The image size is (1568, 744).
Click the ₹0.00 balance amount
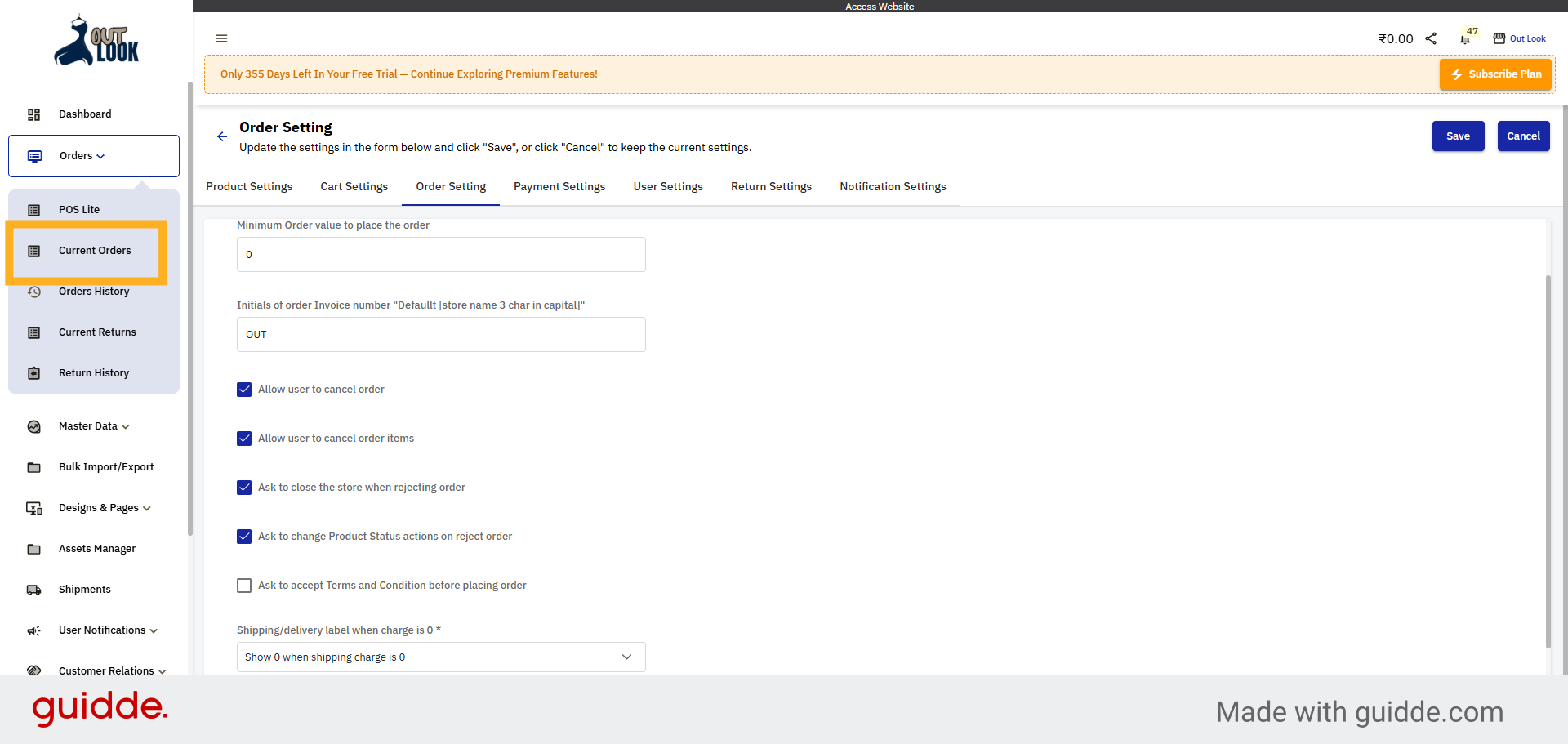coord(1396,38)
